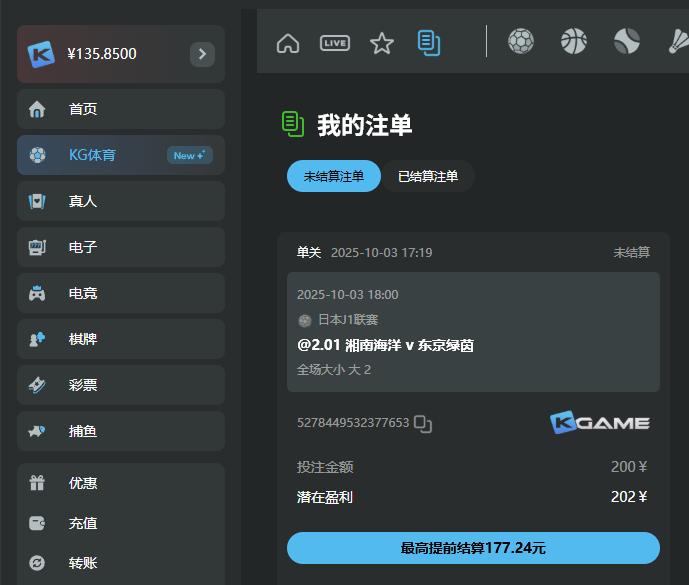Click match time 2025-10-03 18:00

pos(348,294)
